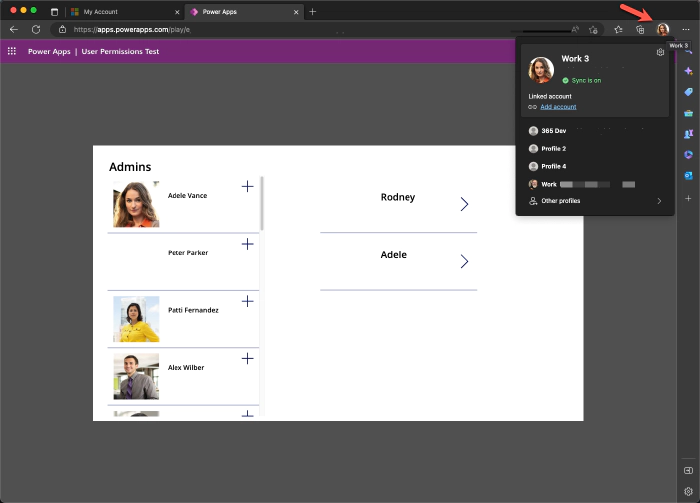Add Patti Fernandez using her plus icon

[x=248, y=301]
